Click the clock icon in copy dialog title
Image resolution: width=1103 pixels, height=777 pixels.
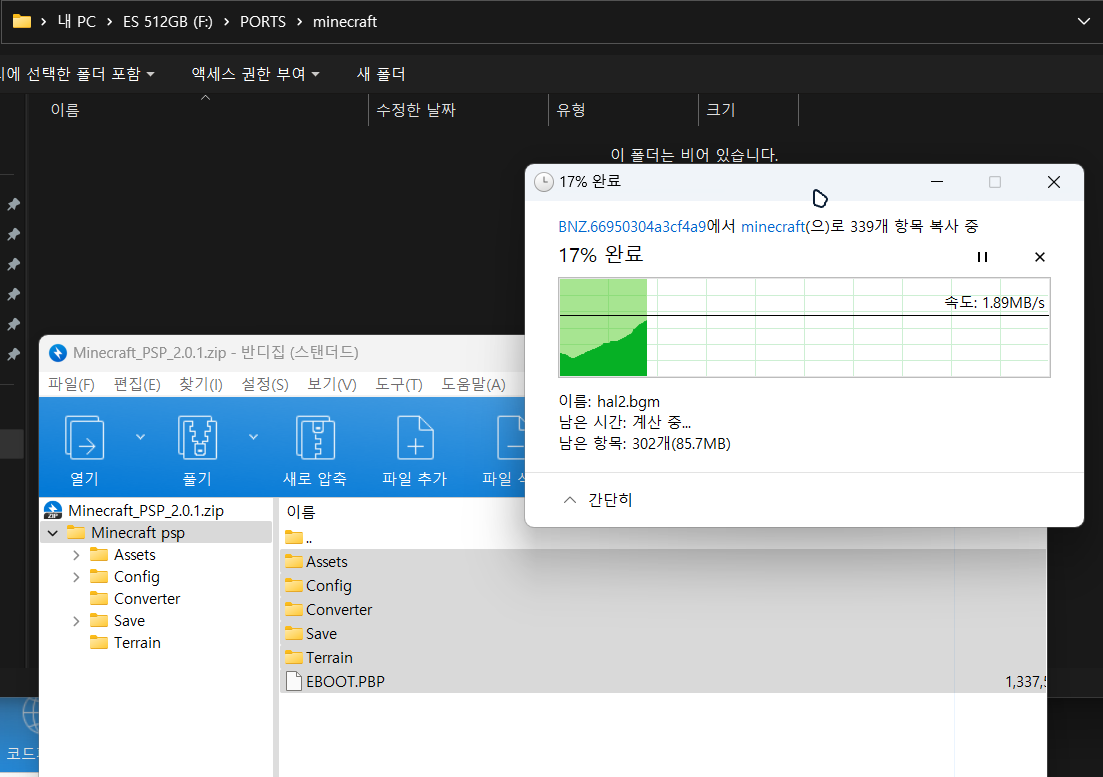pyautogui.click(x=544, y=182)
